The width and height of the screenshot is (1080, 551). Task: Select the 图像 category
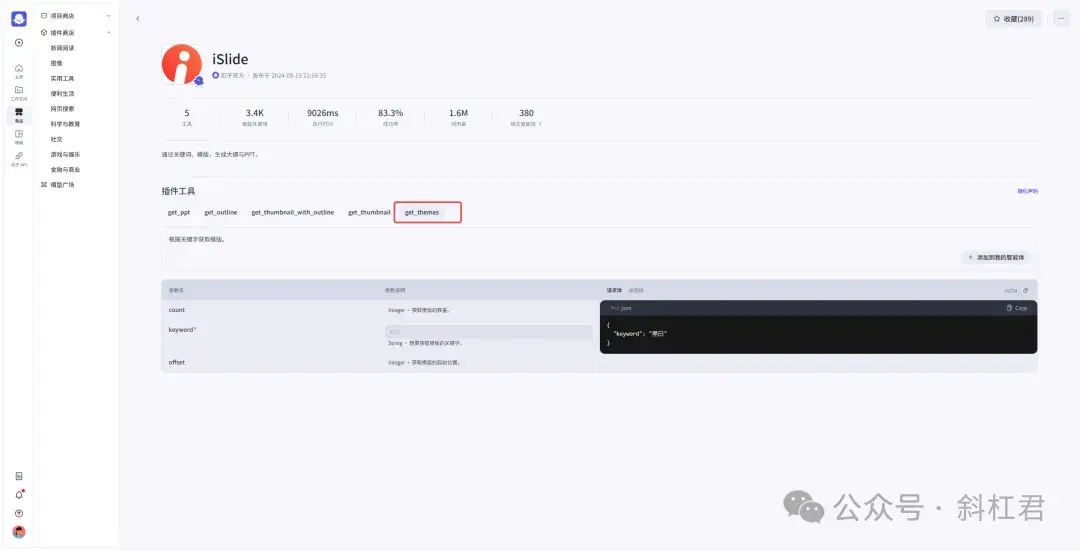(x=56, y=63)
